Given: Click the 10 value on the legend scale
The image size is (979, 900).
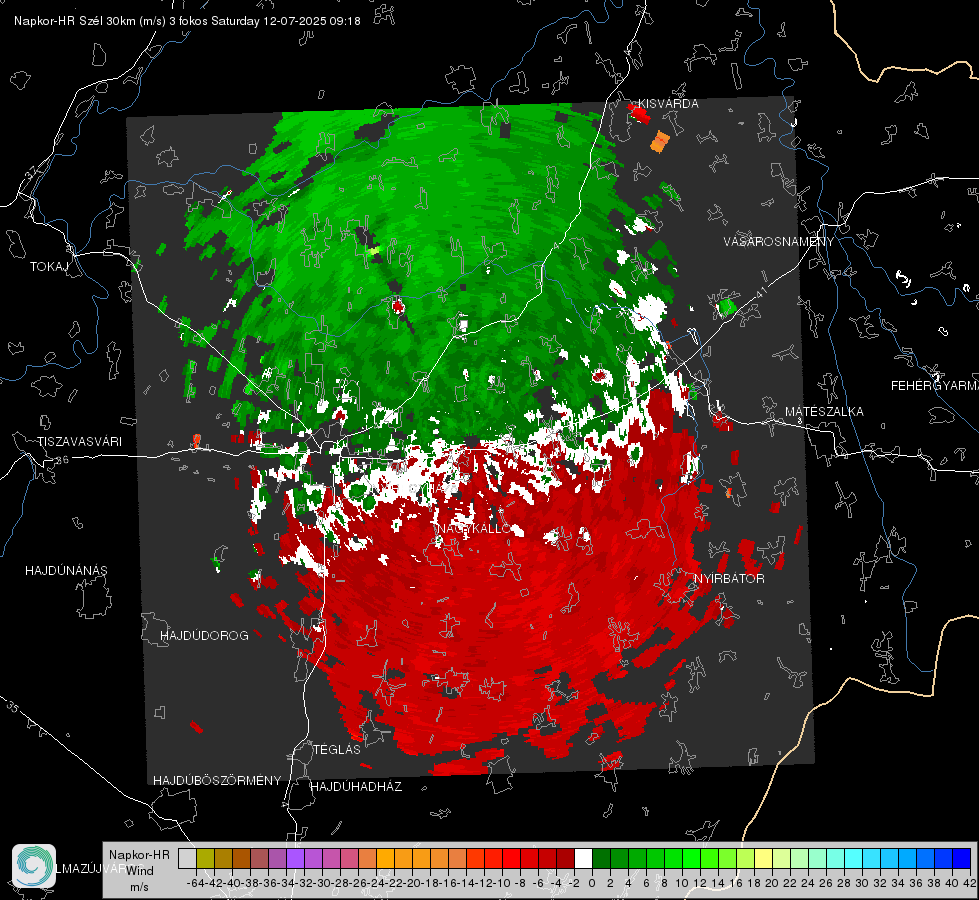Looking at the screenshot, I should click(682, 883).
